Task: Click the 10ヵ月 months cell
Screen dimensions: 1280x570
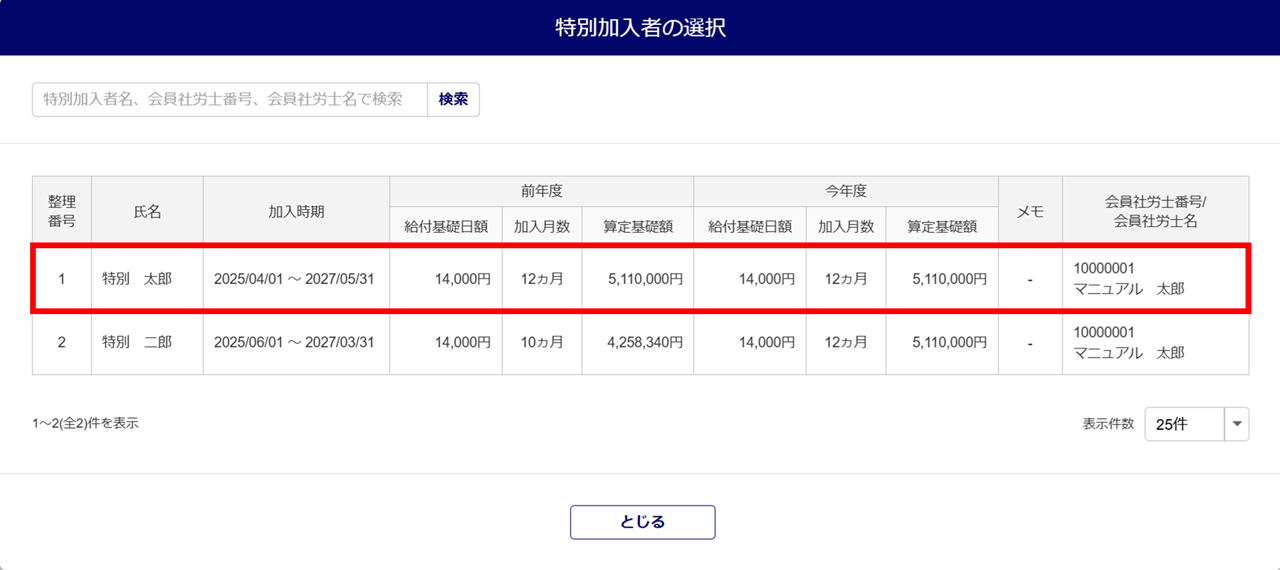Action: coord(542,342)
